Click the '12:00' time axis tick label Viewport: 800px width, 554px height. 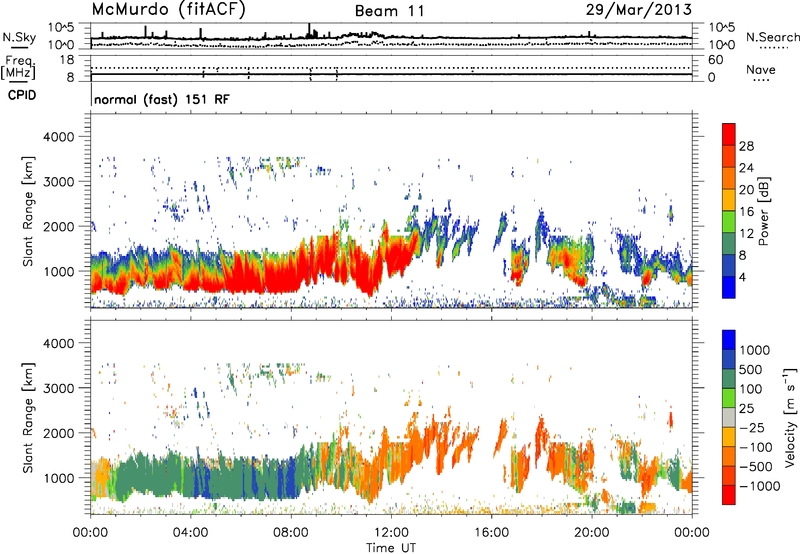[391, 533]
